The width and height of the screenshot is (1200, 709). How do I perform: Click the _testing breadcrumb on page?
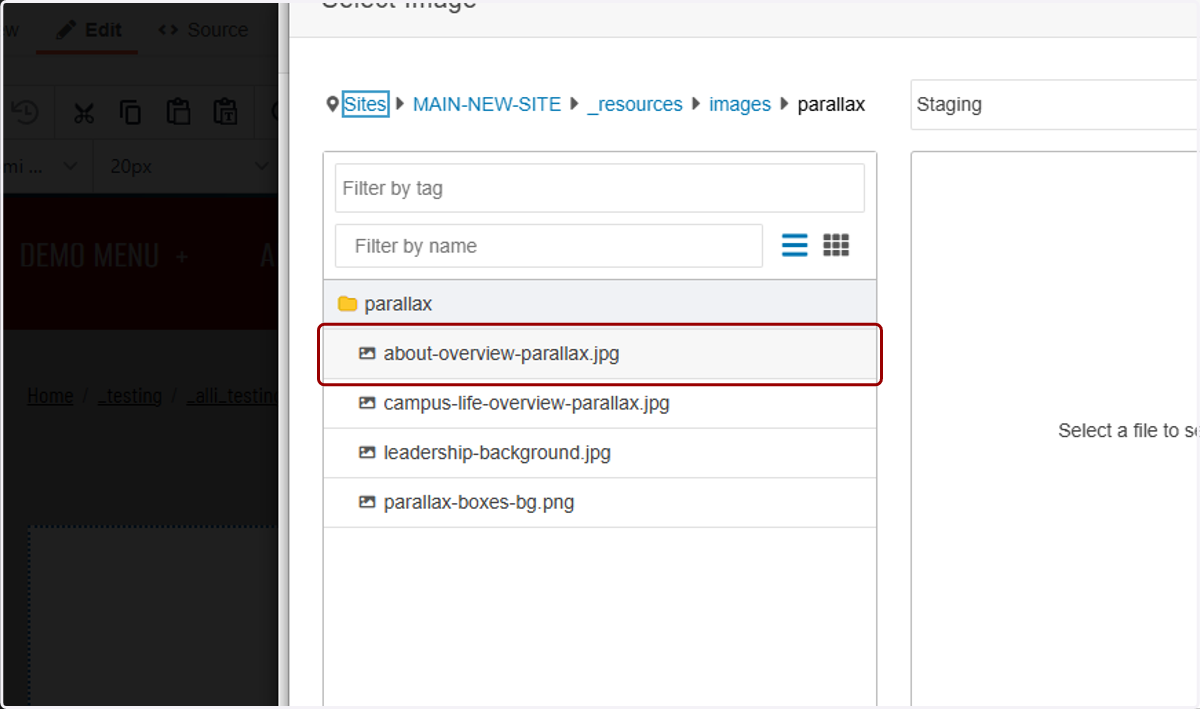[130, 396]
